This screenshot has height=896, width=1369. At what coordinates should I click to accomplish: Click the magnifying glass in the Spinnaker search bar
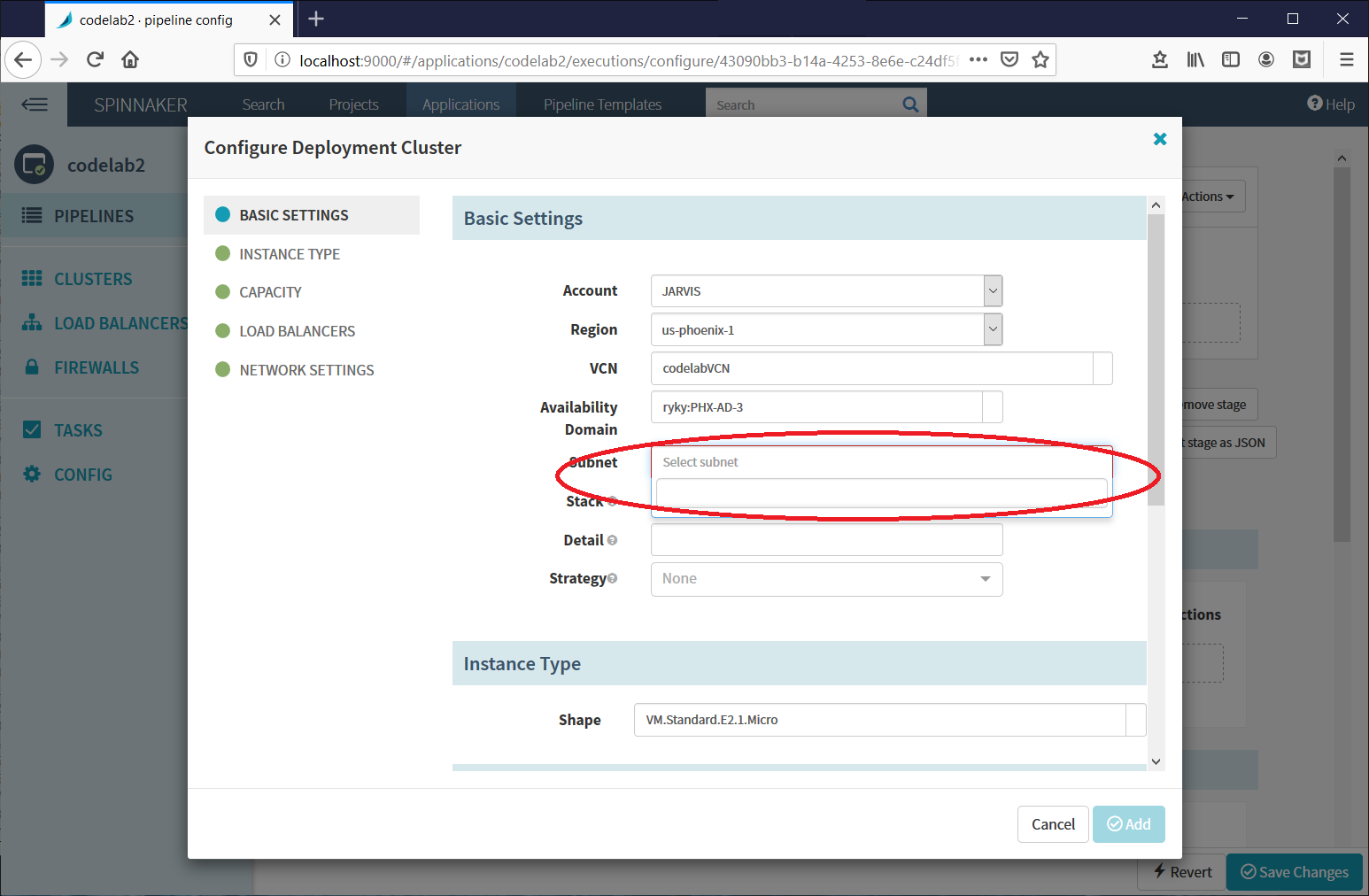coord(910,104)
